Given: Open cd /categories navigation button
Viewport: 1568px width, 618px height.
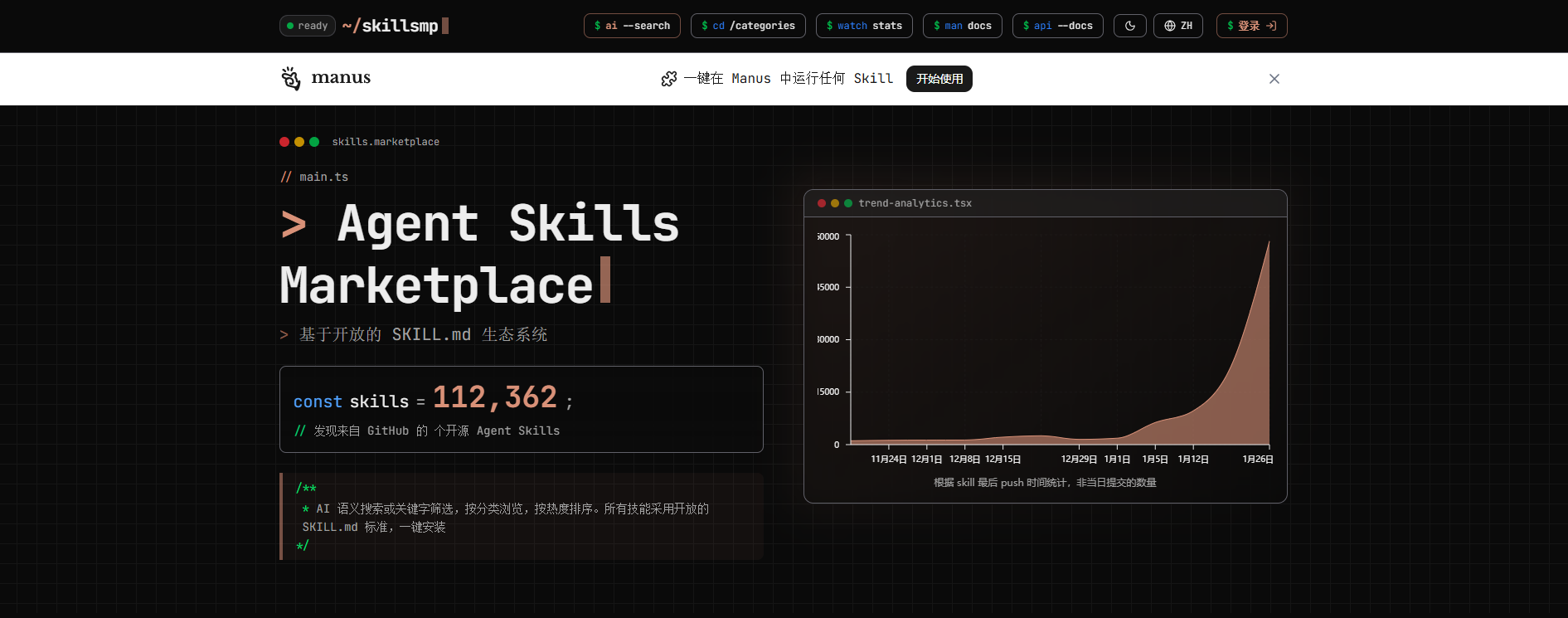Looking at the screenshot, I should tap(748, 26).
